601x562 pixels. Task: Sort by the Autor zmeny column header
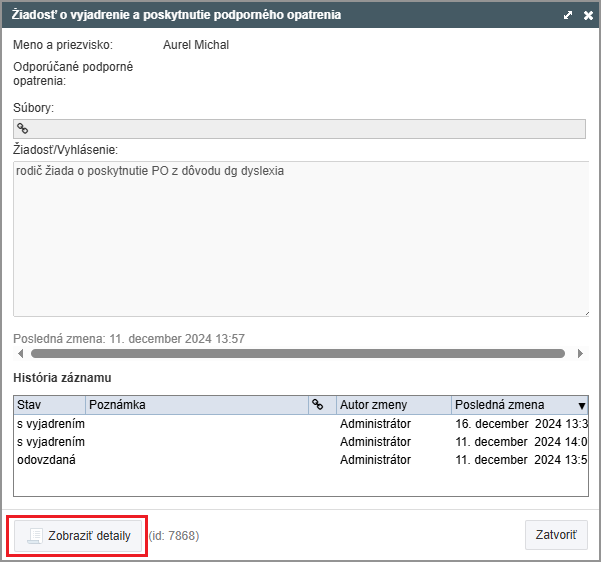coord(393,405)
